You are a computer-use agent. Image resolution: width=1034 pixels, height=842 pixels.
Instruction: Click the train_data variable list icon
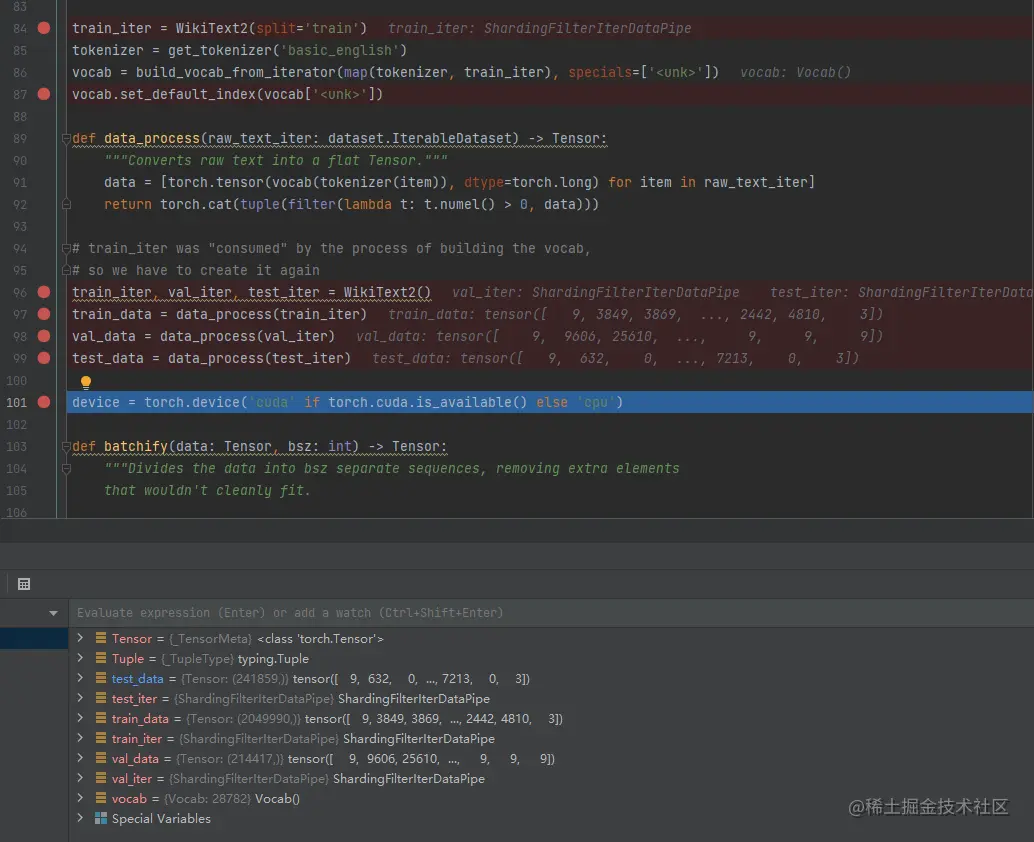101,718
